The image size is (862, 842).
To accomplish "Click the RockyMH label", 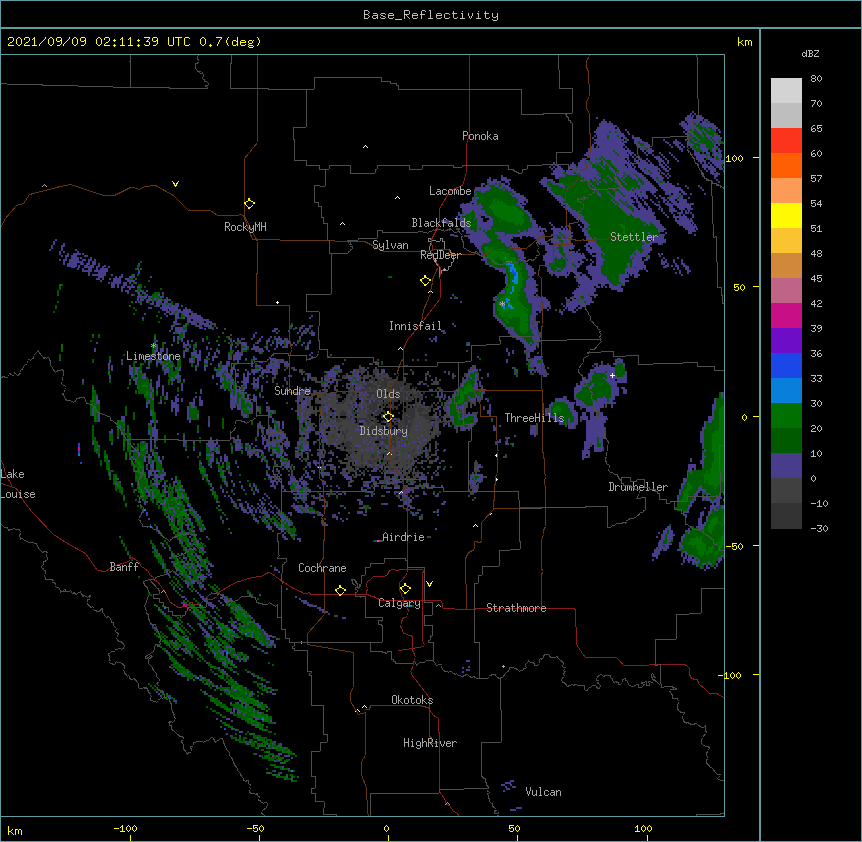I will (245, 227).
